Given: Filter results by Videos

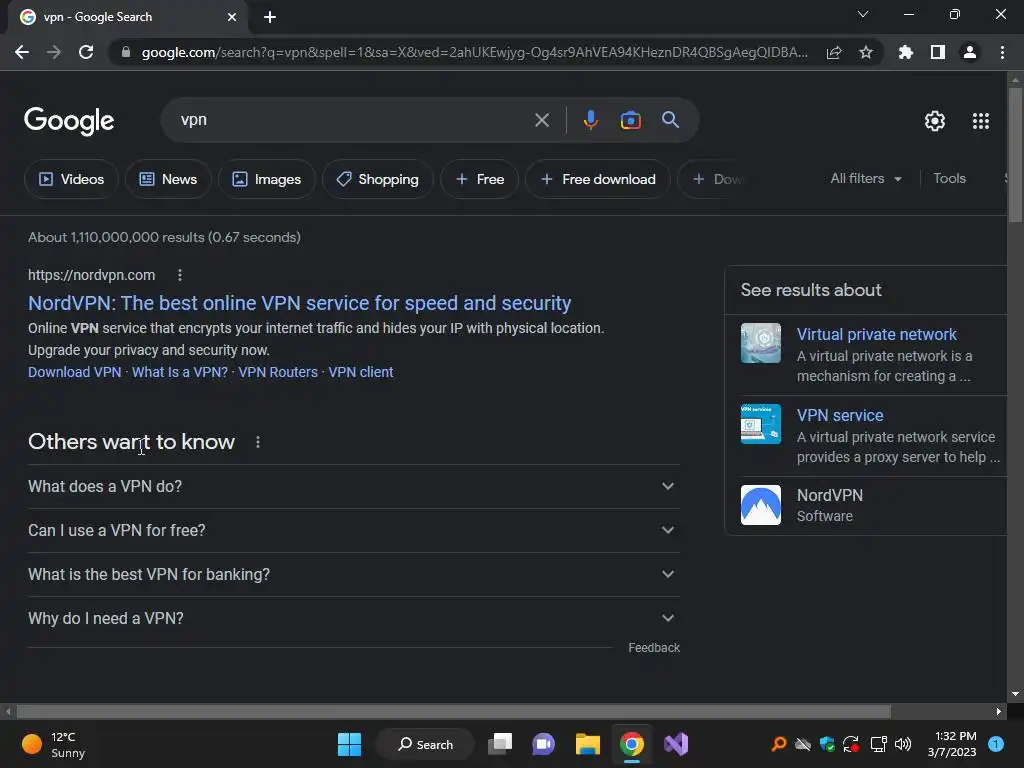Looking at the screenshot, I should click(71, 179).
